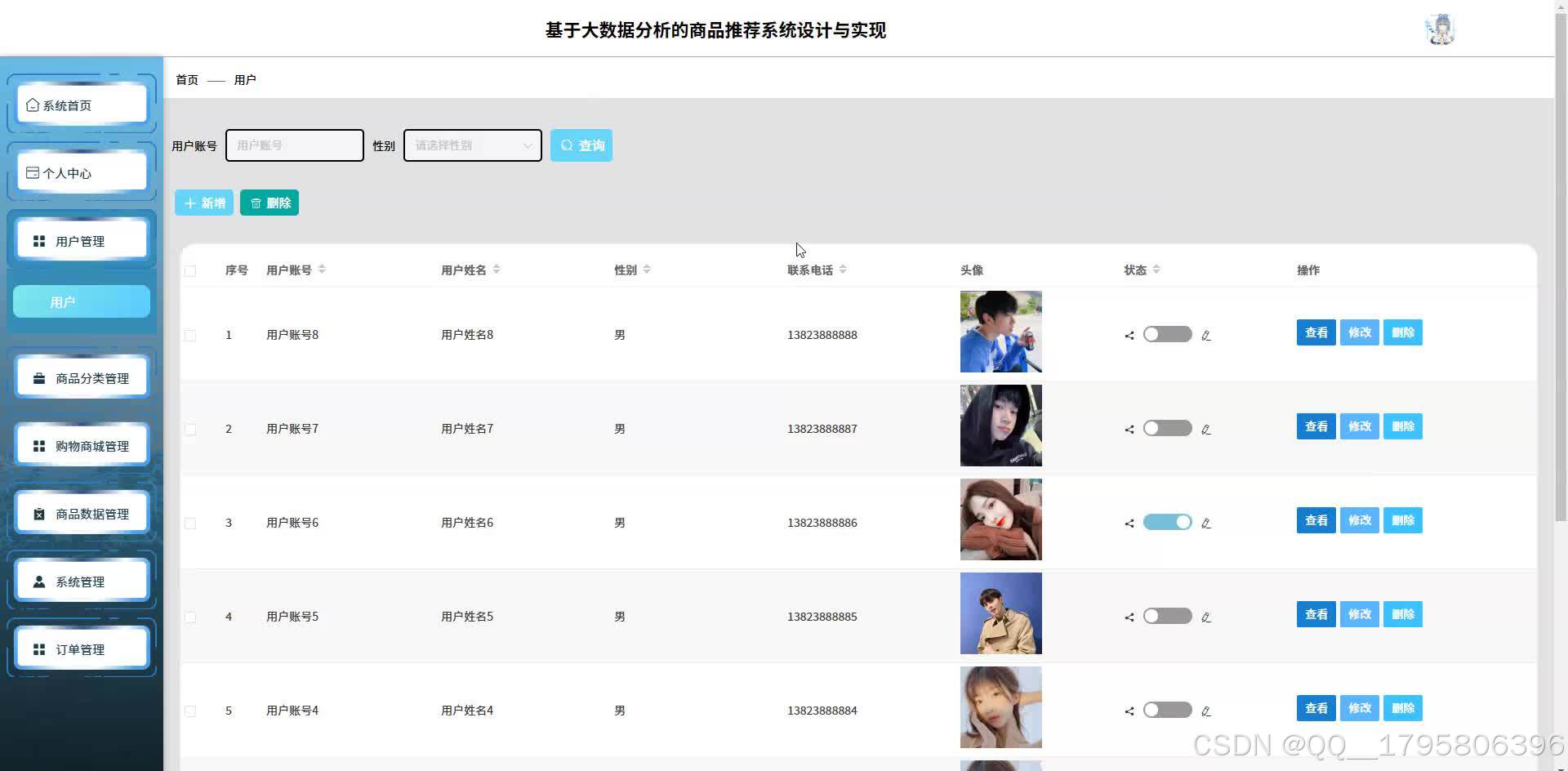Expand the 购物商城管理 sidebar menu
This screenshot has width=1568, height=771.
pyautogui.click(x=82, y=446)
